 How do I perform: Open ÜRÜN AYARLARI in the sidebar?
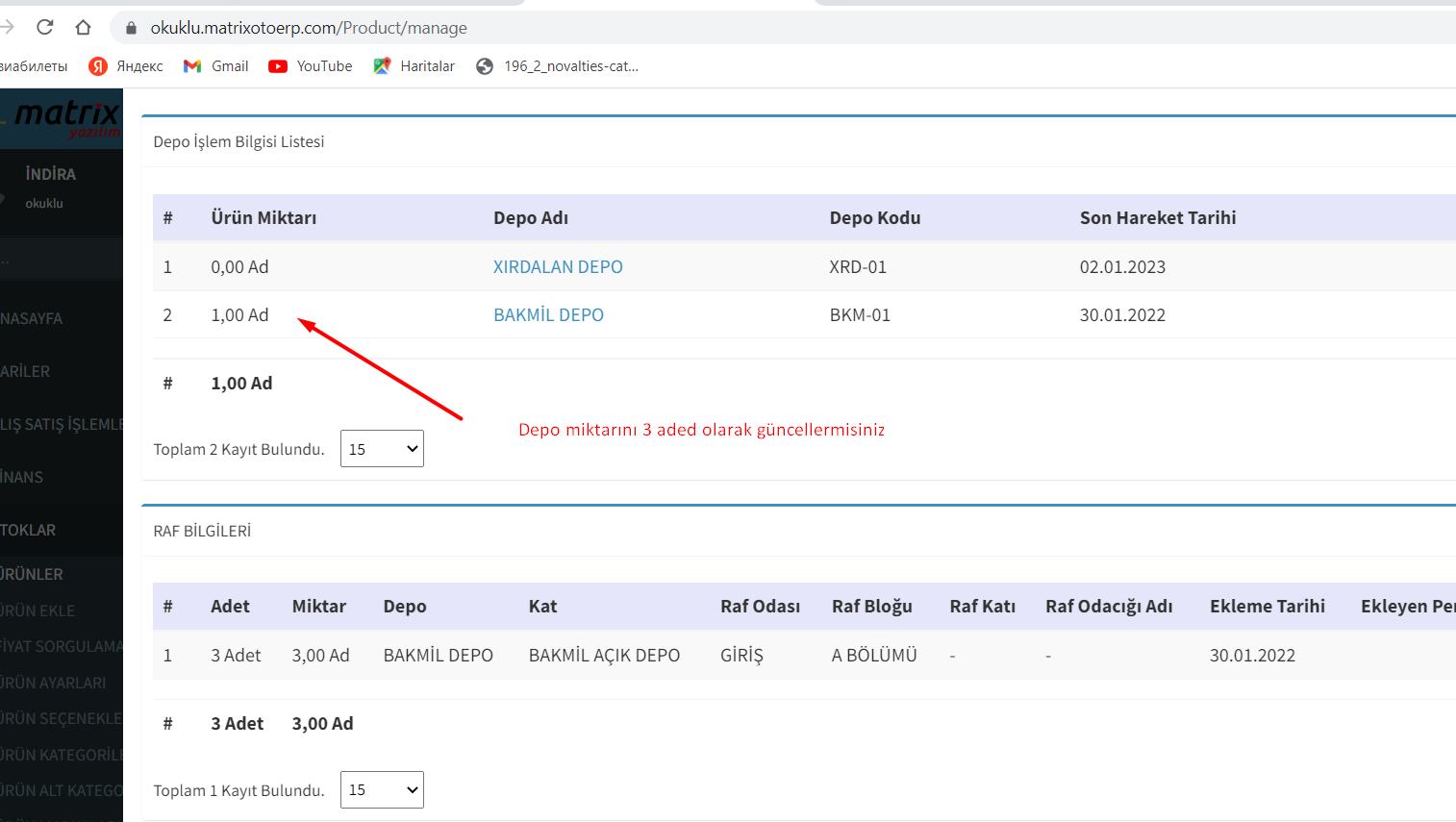tap(54, 683)
